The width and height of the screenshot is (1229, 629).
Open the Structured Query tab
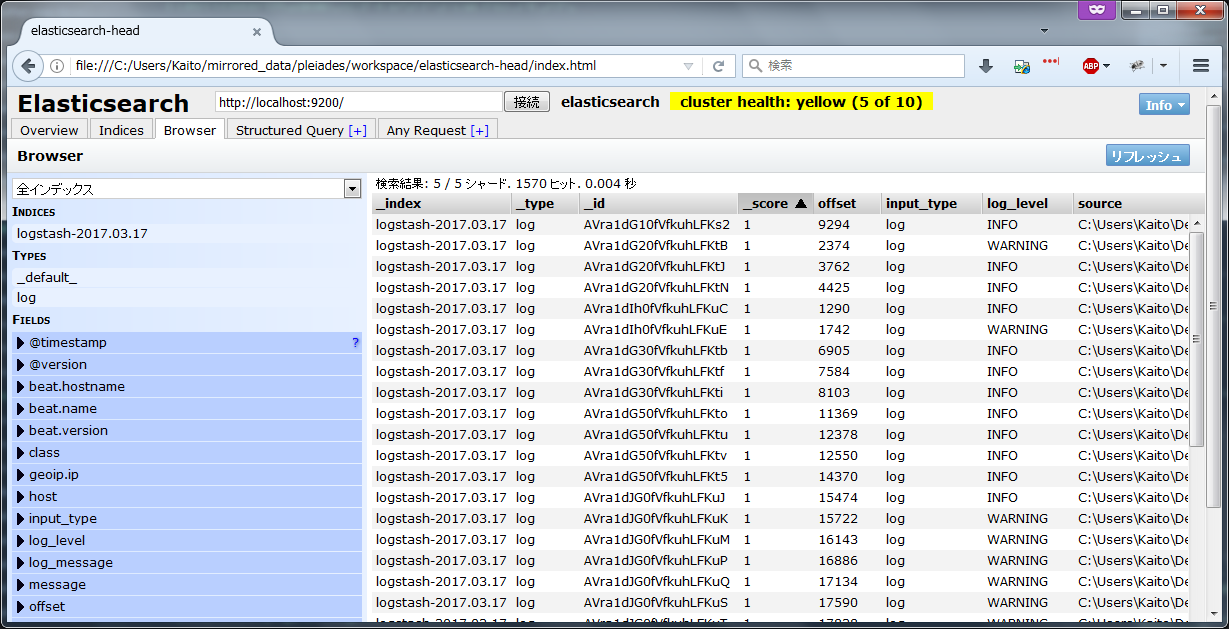pyautogui.click(x=301, y=130)
